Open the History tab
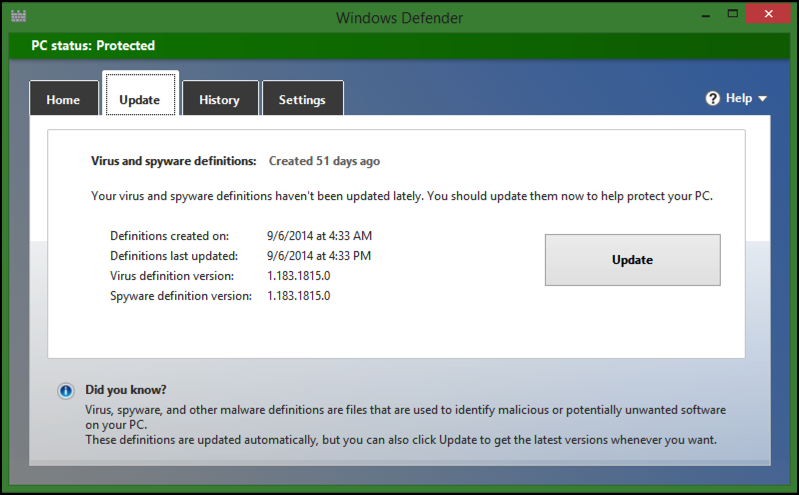799x495 pixels. pyautogui.click(x=220, y=98)
